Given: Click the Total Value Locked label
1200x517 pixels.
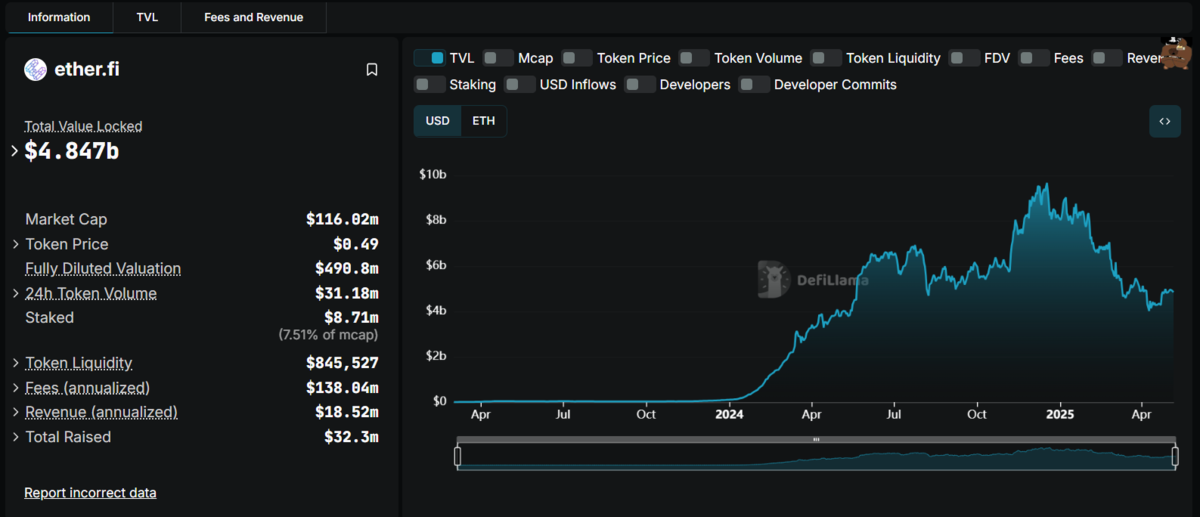Looking at the screenshot, I should pyautogui.click(x=84, y=126).
